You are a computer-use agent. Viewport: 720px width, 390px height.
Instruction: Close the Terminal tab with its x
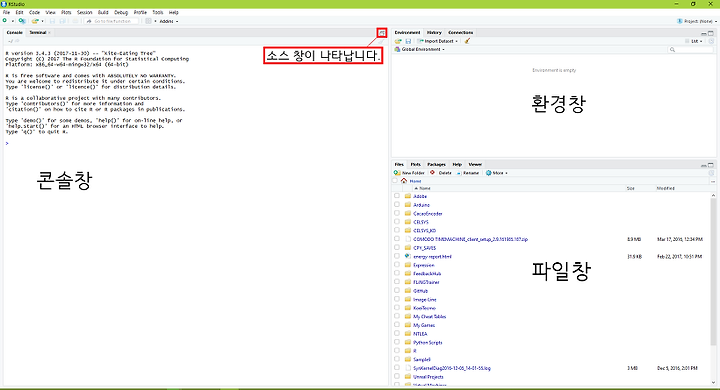pyautogui.click(x=49, y=33)
